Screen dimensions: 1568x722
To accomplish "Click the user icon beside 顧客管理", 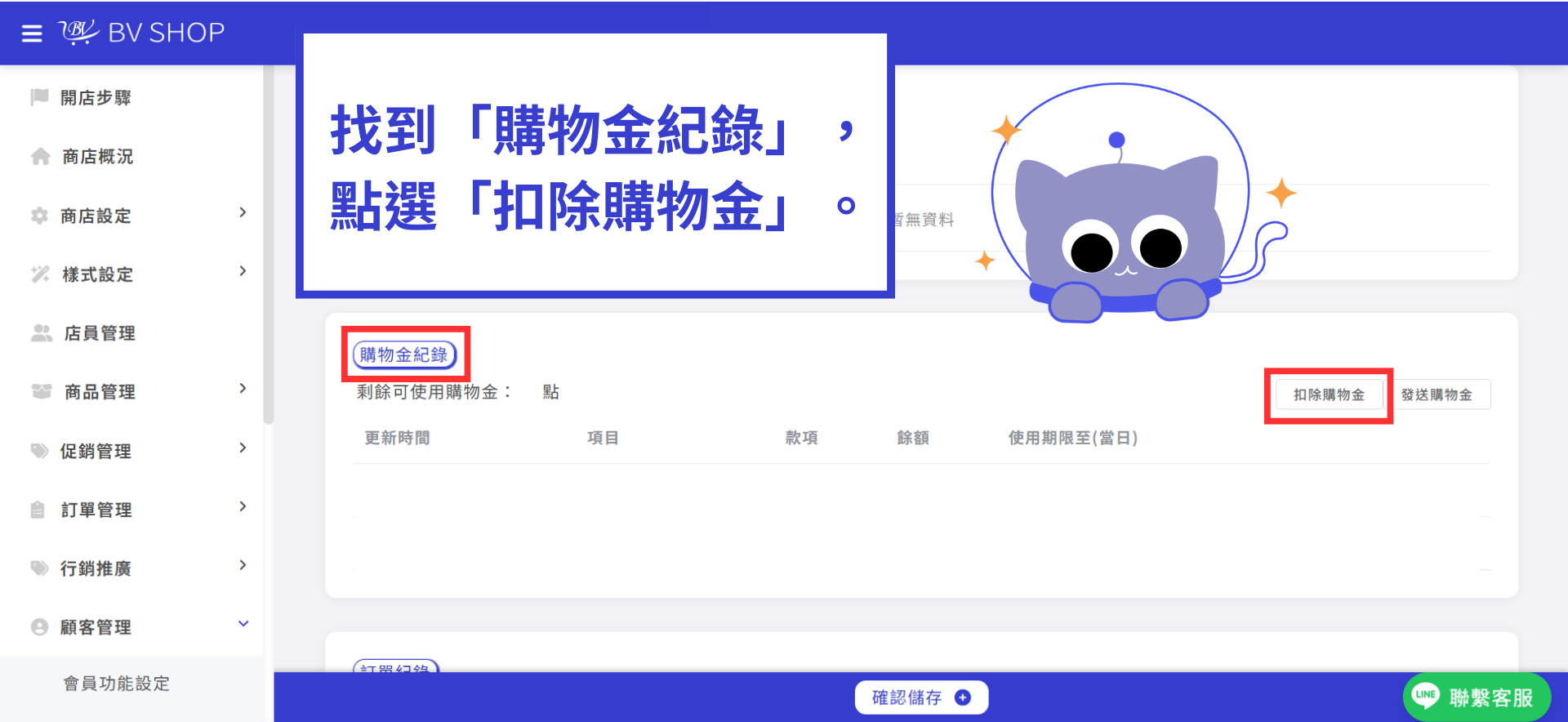I will 39,627.
